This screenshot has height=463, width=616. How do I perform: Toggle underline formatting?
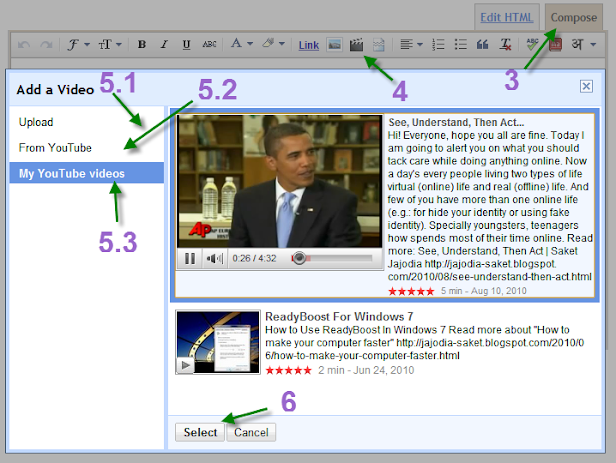[187, 44]
